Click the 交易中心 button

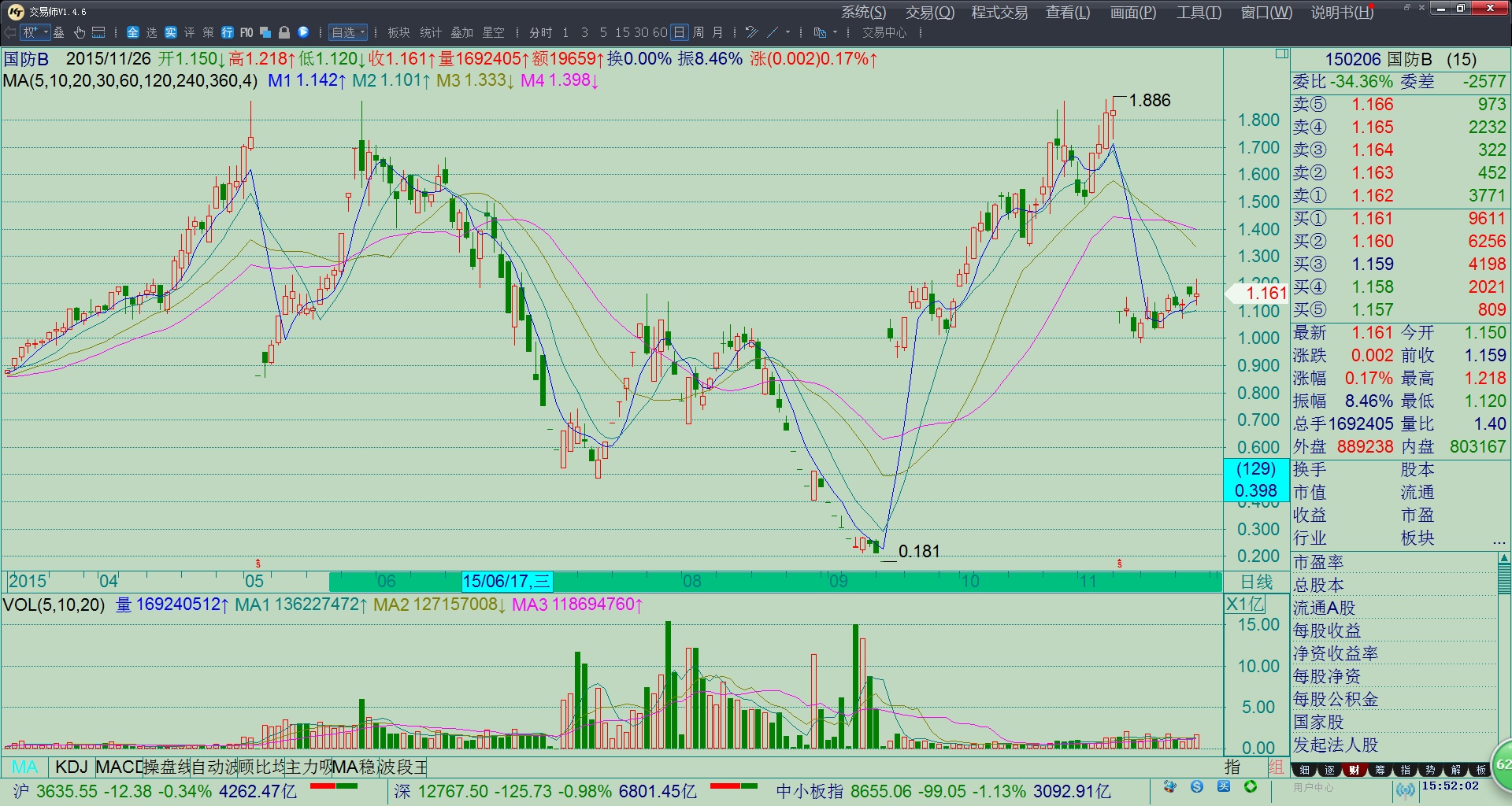click(884, 32)
